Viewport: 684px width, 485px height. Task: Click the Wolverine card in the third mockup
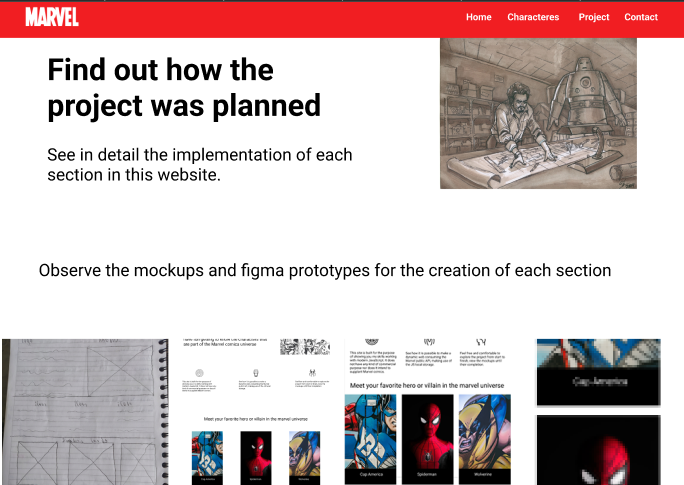484,439
